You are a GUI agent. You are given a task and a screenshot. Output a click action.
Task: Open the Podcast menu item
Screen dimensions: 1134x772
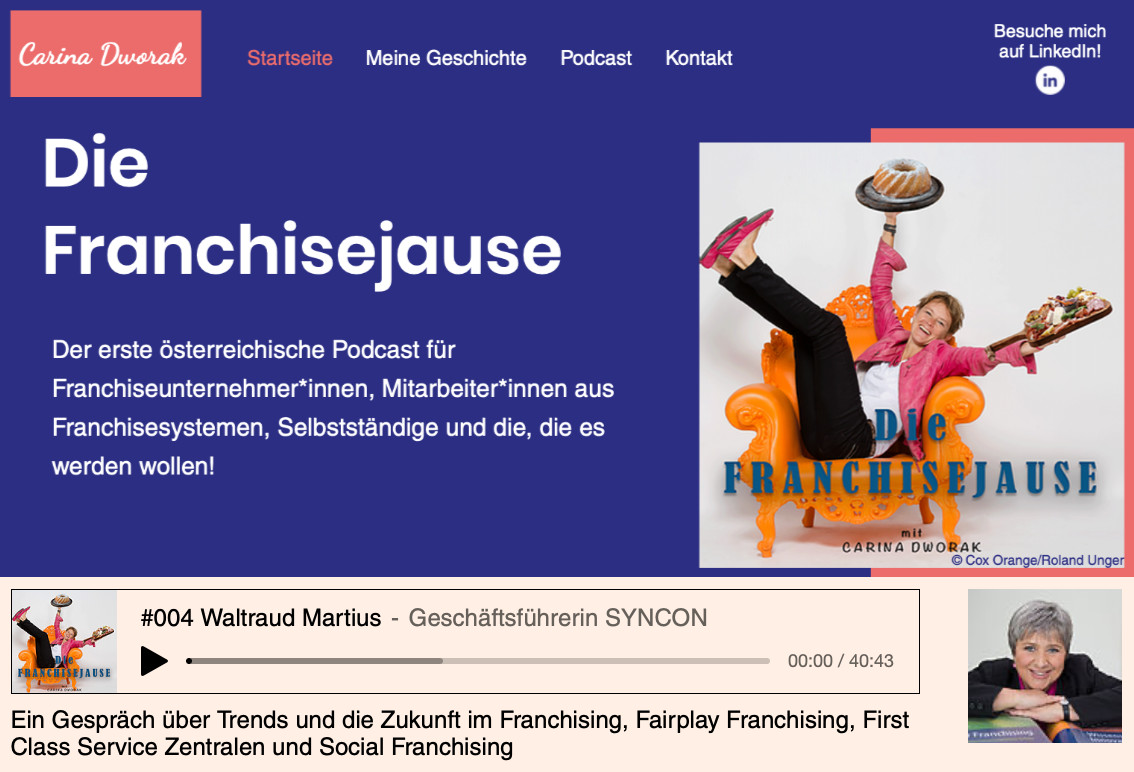click(596, 58)
